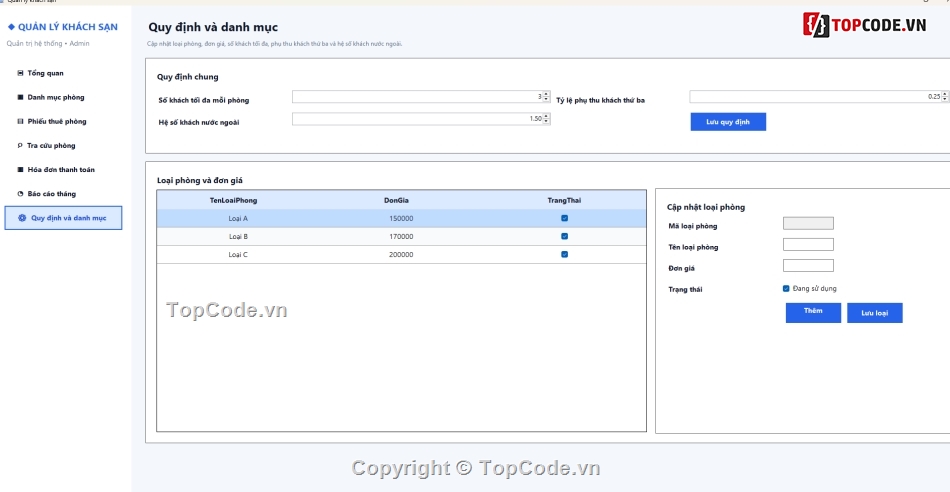Click the QUẢN LÝ KHÁCH SẠN title
Viewport: 950px width, 492px height.
click(x=68, y=27)
